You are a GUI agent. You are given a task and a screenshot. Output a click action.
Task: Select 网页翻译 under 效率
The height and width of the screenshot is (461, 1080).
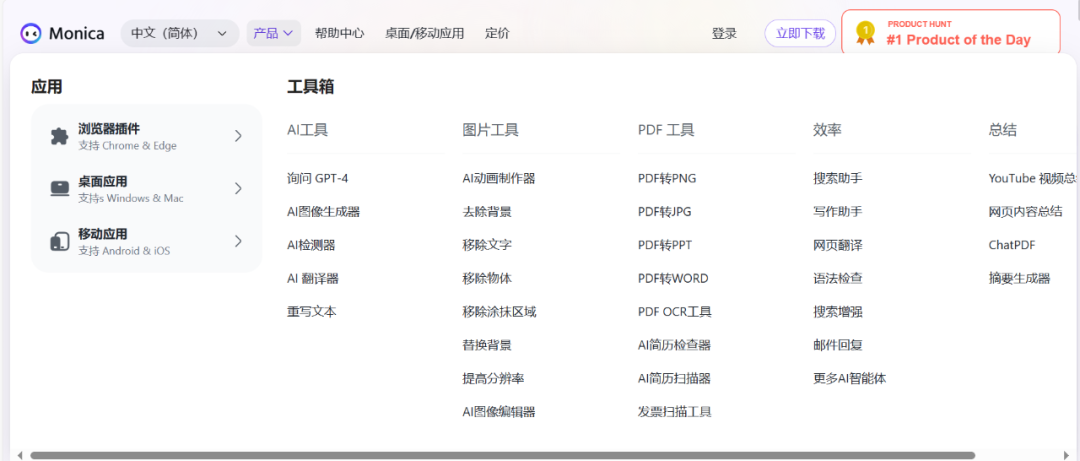click(x=838, y=245)
